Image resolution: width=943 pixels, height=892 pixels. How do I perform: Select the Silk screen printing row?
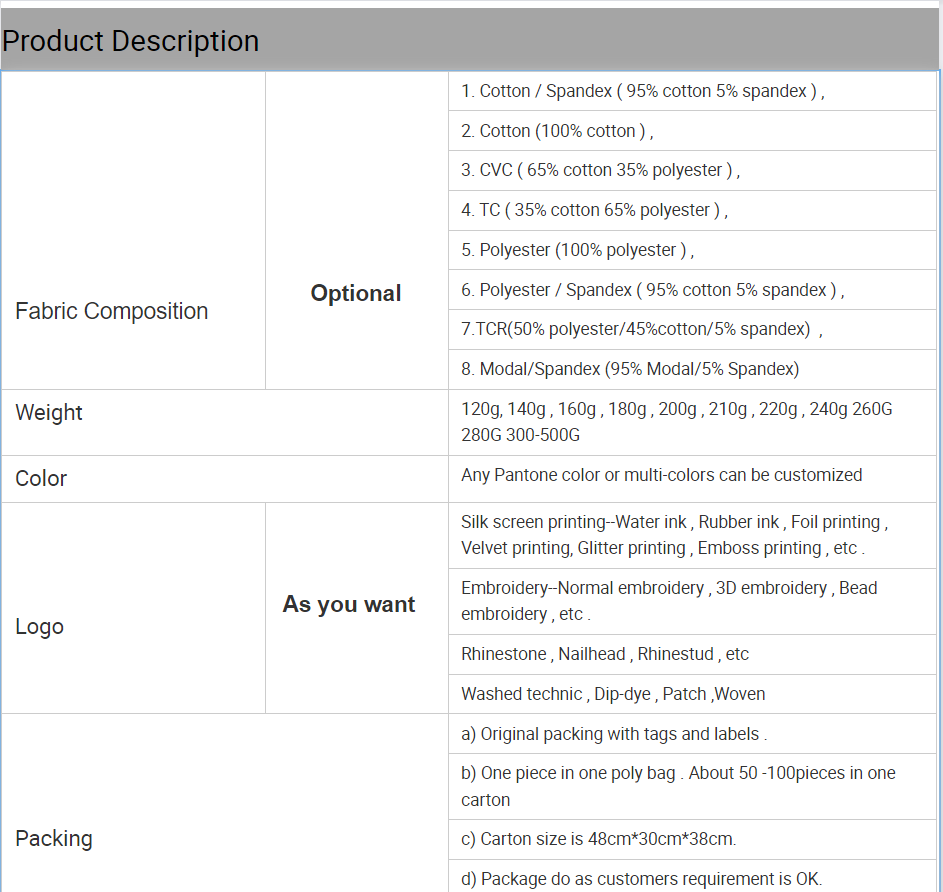click(x=674, y=535)
